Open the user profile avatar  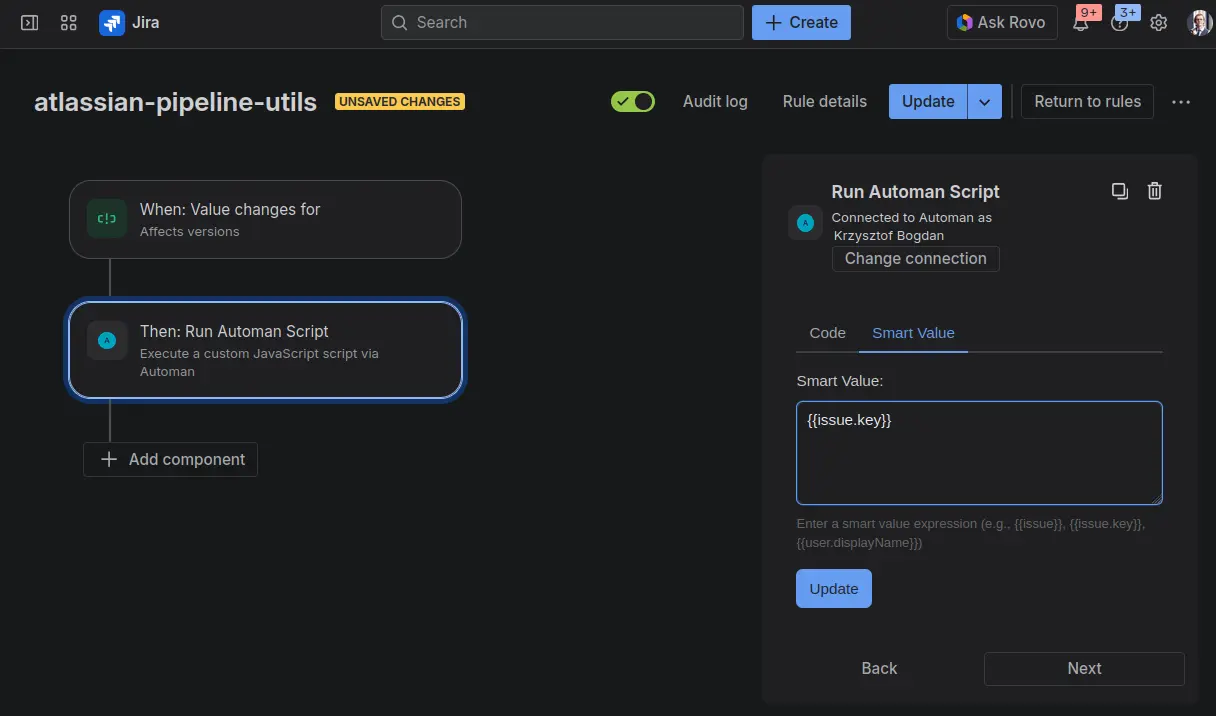point(1198,22)
